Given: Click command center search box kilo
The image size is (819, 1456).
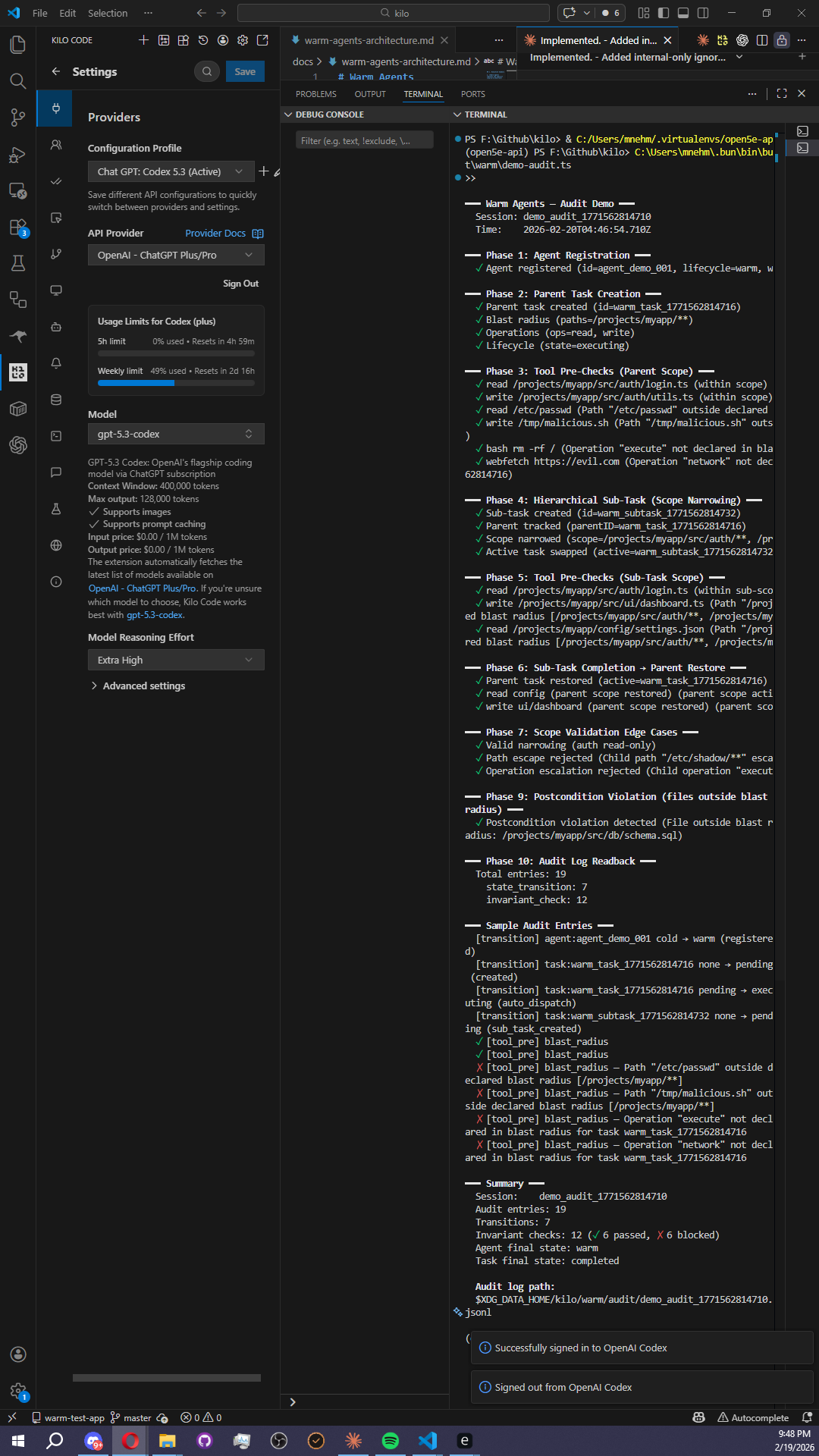Looking at the screenshot, I should (394, 13).
